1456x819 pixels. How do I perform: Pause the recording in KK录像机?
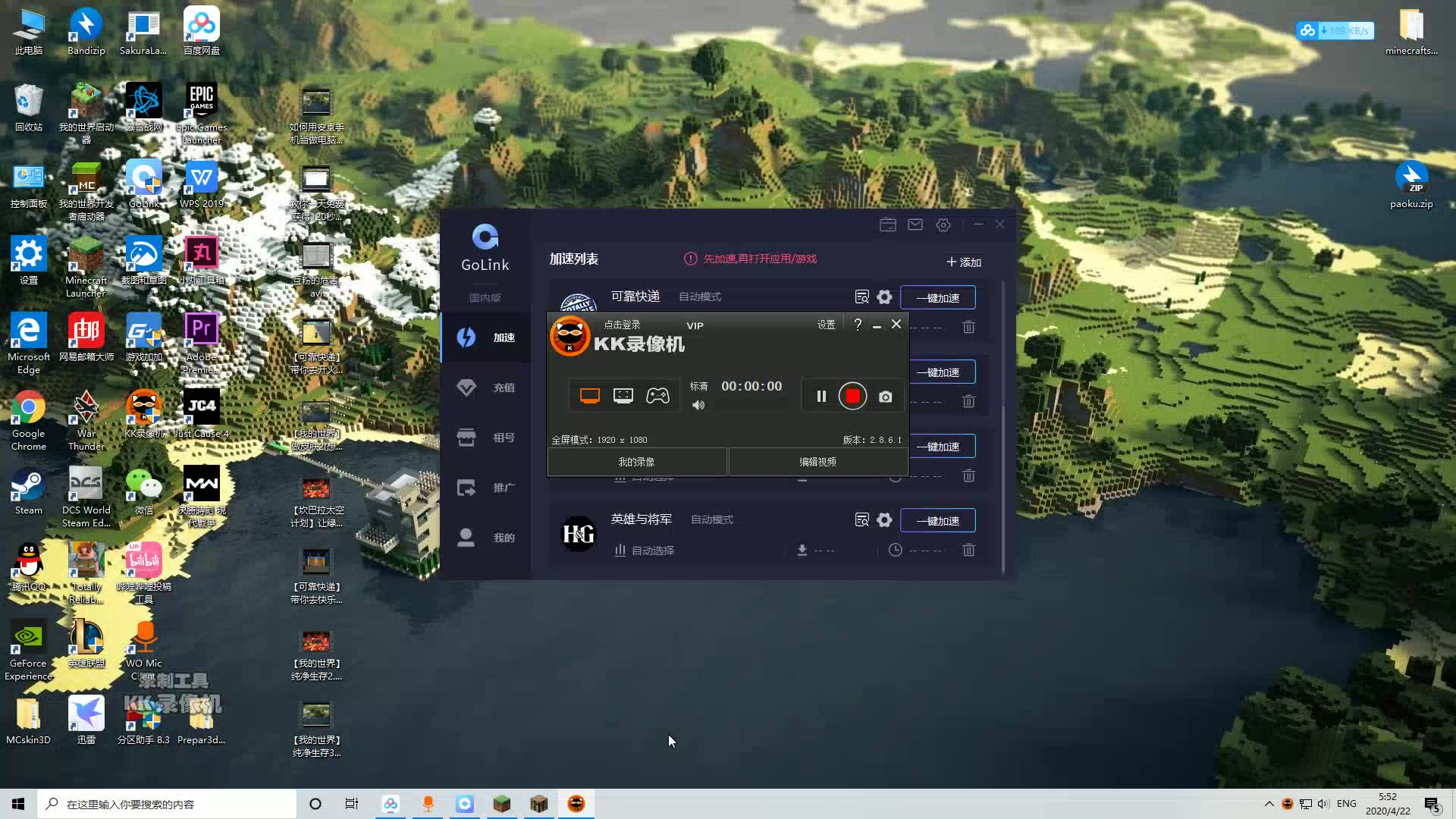tap(821, 395)
